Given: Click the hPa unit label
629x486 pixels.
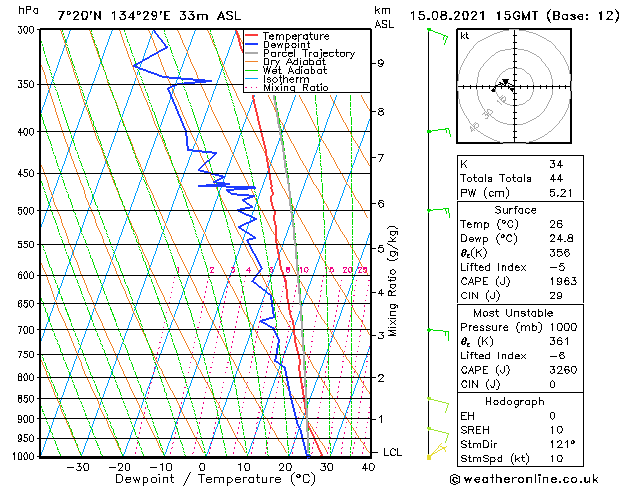Looking at the screenshot, I should (x=28, y=11).
